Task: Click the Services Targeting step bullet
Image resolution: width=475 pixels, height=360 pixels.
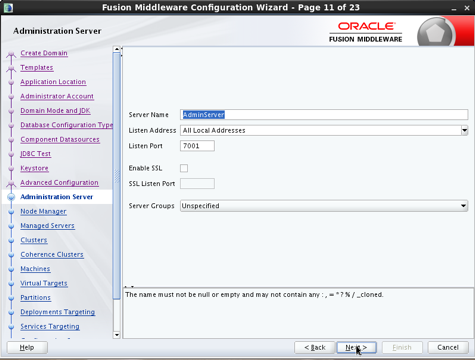Action: click(11, 327)
